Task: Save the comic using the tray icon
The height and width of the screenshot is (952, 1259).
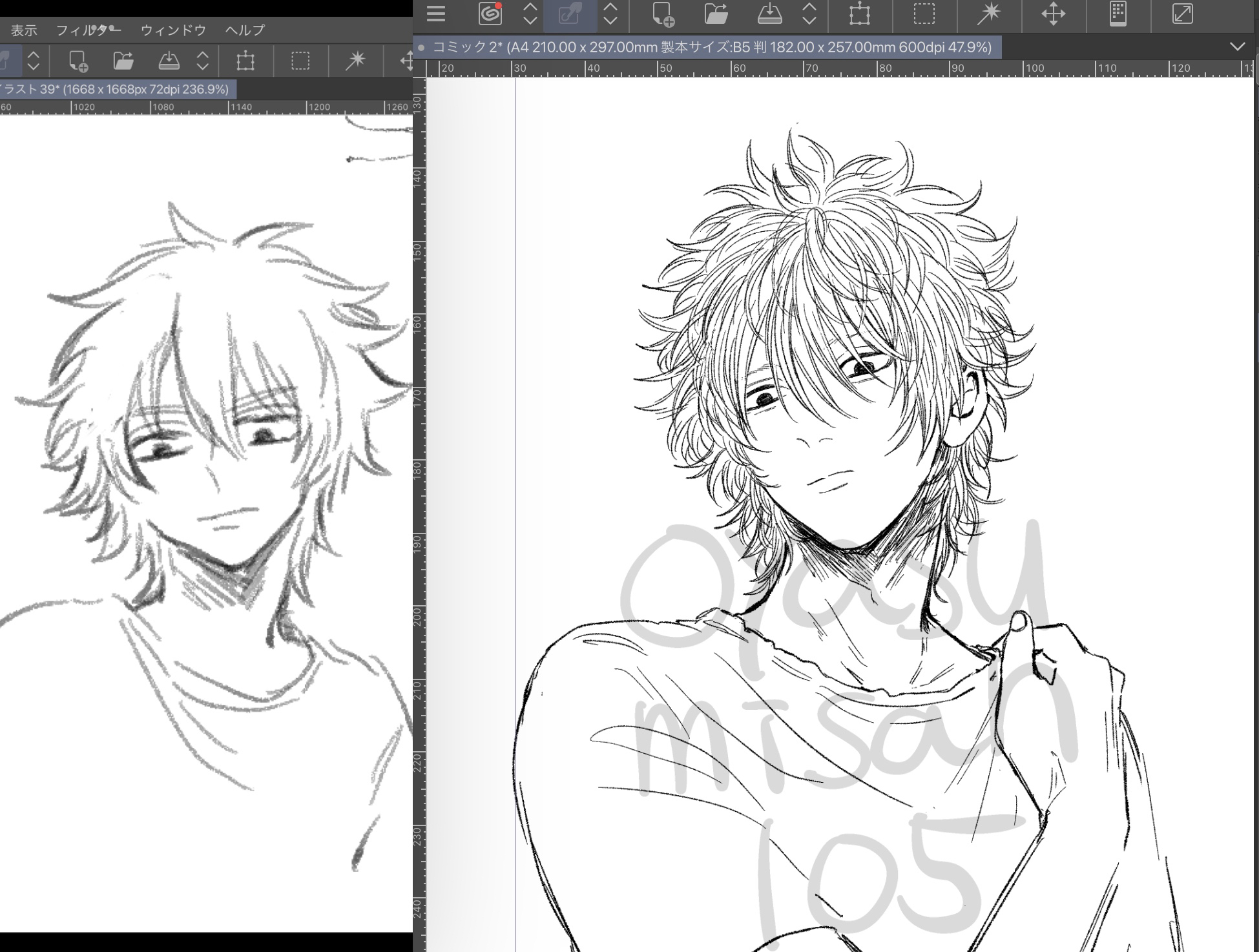Action: [769, 14]
